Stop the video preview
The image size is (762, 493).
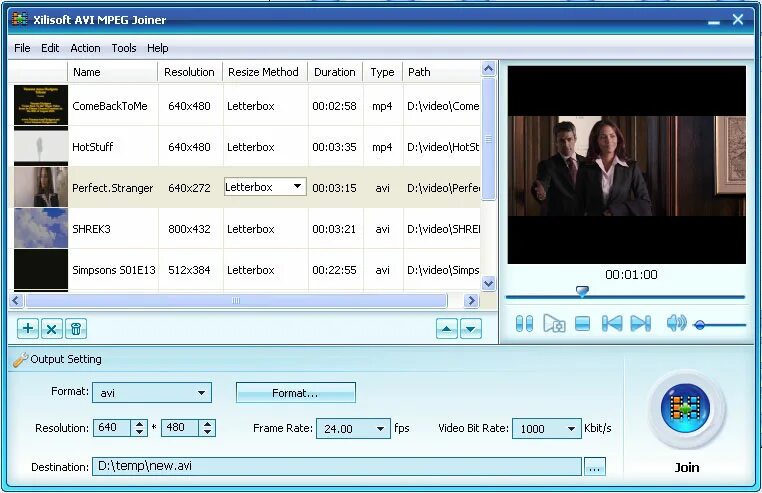pos(582,324)
